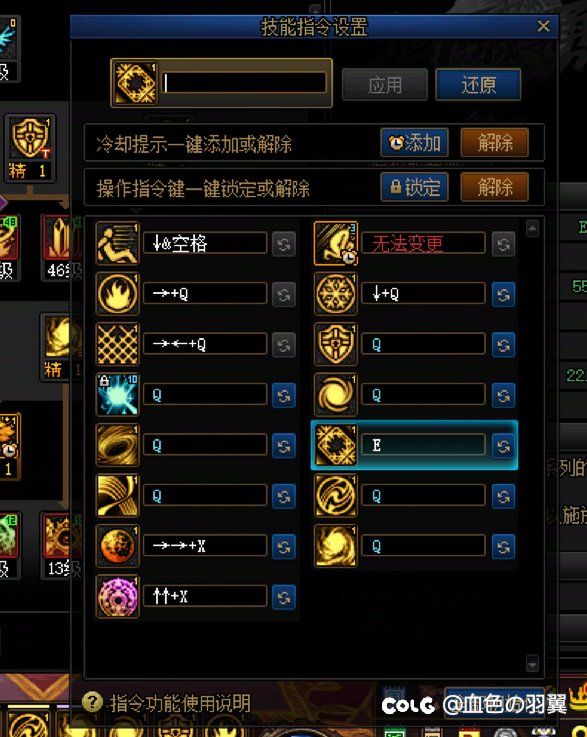Click the 添加 cooldown alert button
This screenshot has width=587, height=737.
tap(414, 142)
